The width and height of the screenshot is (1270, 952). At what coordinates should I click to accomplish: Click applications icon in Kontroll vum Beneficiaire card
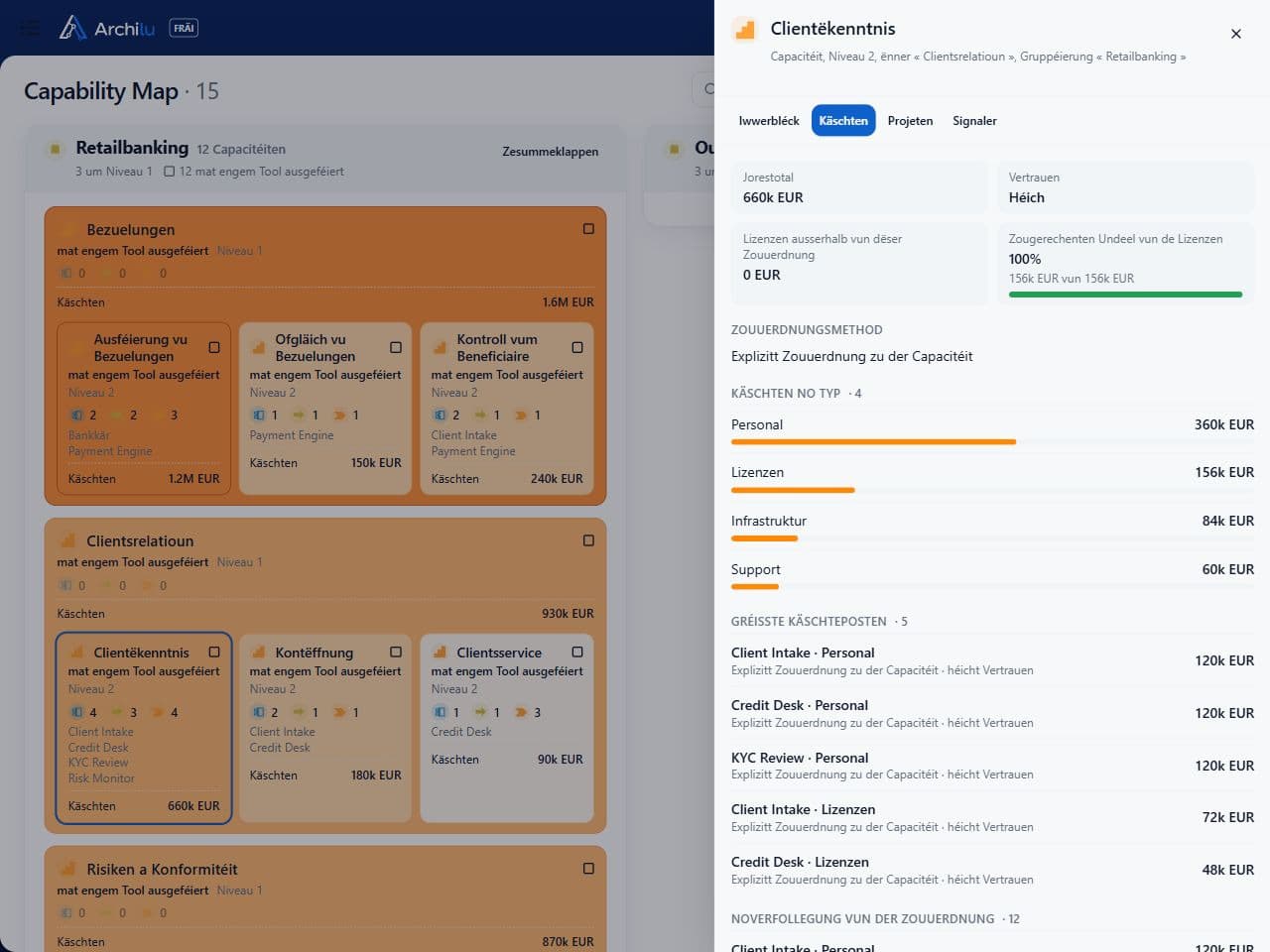tap(440, 415)
